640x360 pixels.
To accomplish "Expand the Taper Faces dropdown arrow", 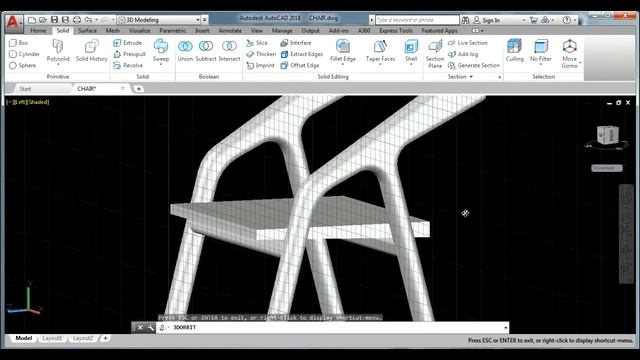I will [x=380, y=64].
